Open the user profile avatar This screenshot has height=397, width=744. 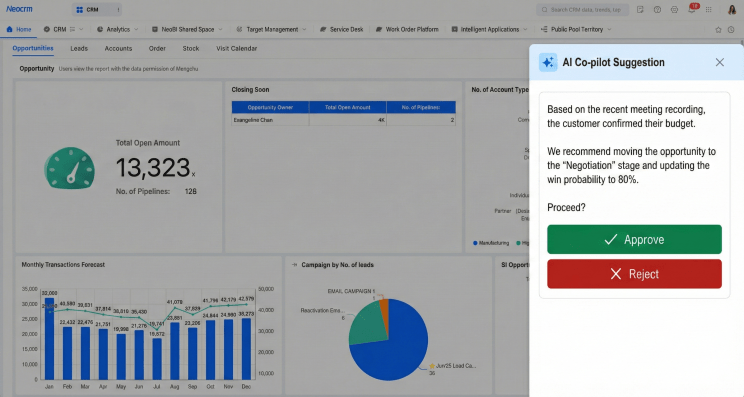pyautogui.click(x=732, y=9)
